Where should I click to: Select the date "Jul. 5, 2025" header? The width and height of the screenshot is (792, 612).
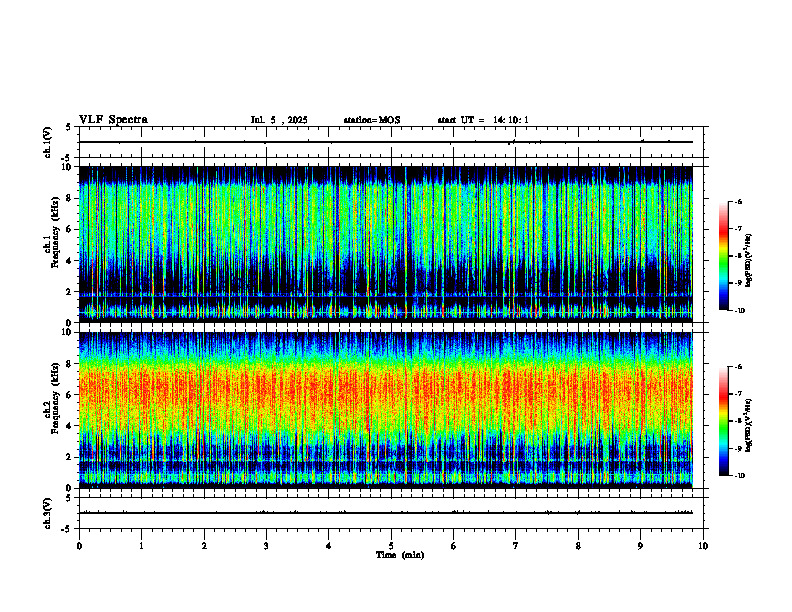pyautogui.click(x=279, y=120)
